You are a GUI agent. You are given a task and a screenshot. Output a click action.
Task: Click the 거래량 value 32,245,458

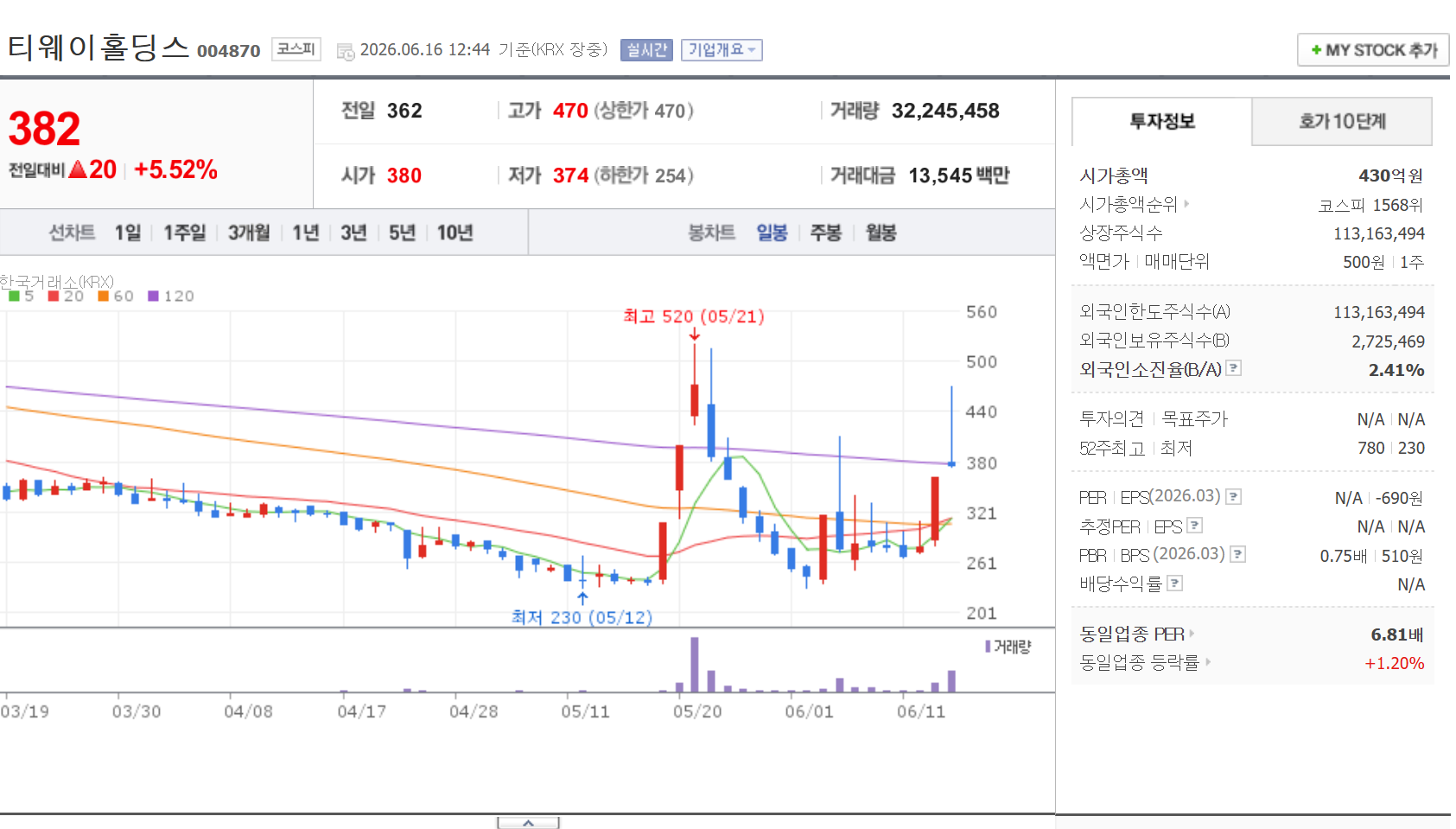click(x=945, y=111)
